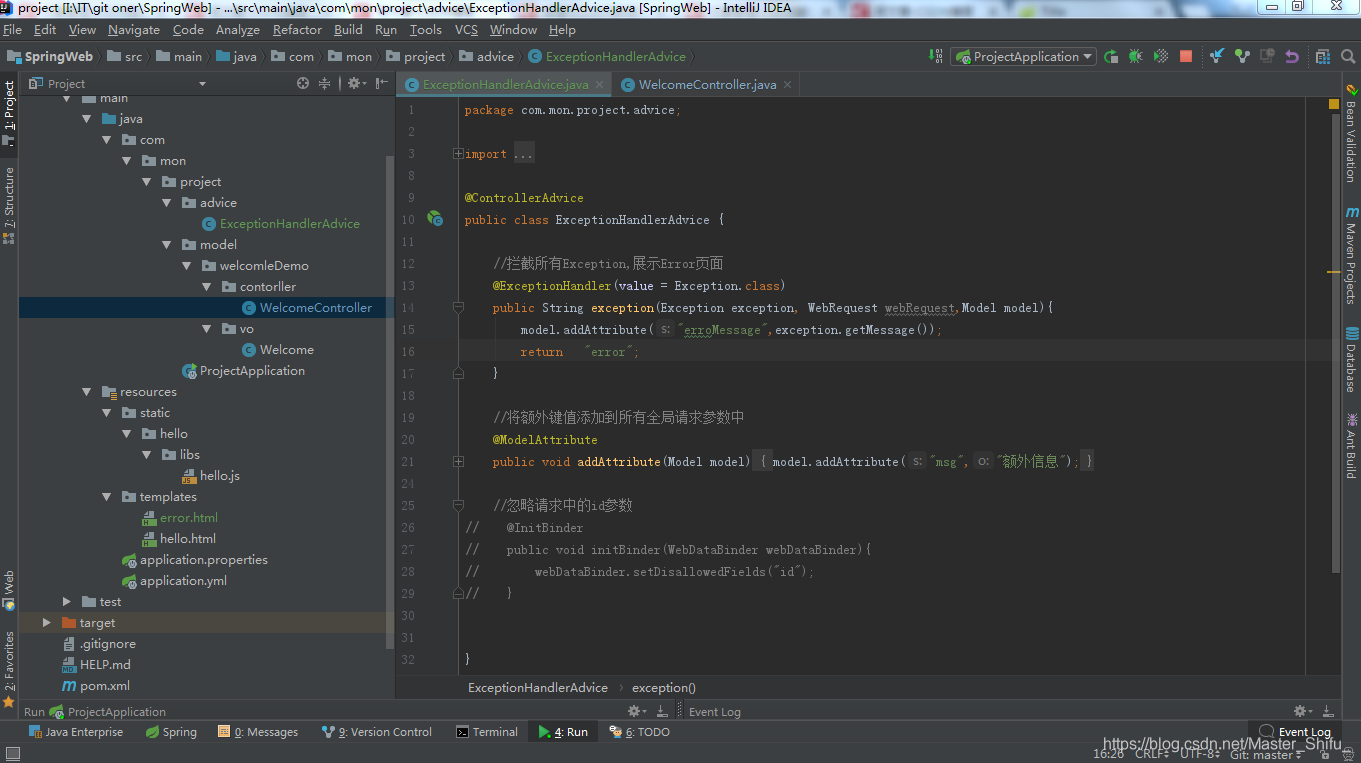The height and width of the screenshot is (763, 1361).
Task: Collapse the advice package folder
Action: click(x=168, y=203)
